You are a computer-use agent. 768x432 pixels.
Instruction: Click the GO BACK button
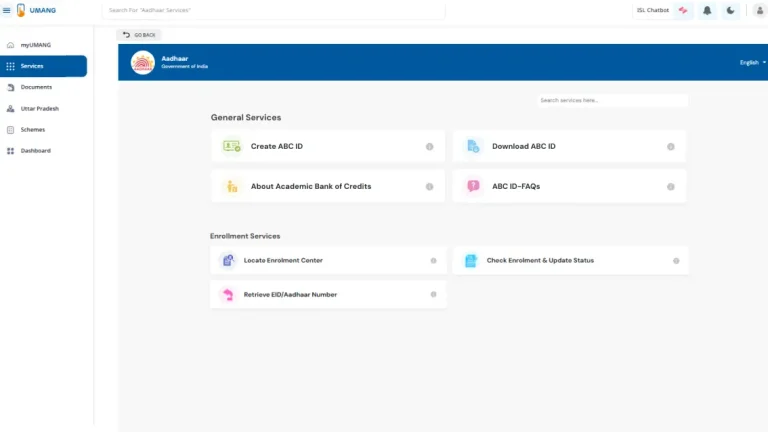click(139, 35)
